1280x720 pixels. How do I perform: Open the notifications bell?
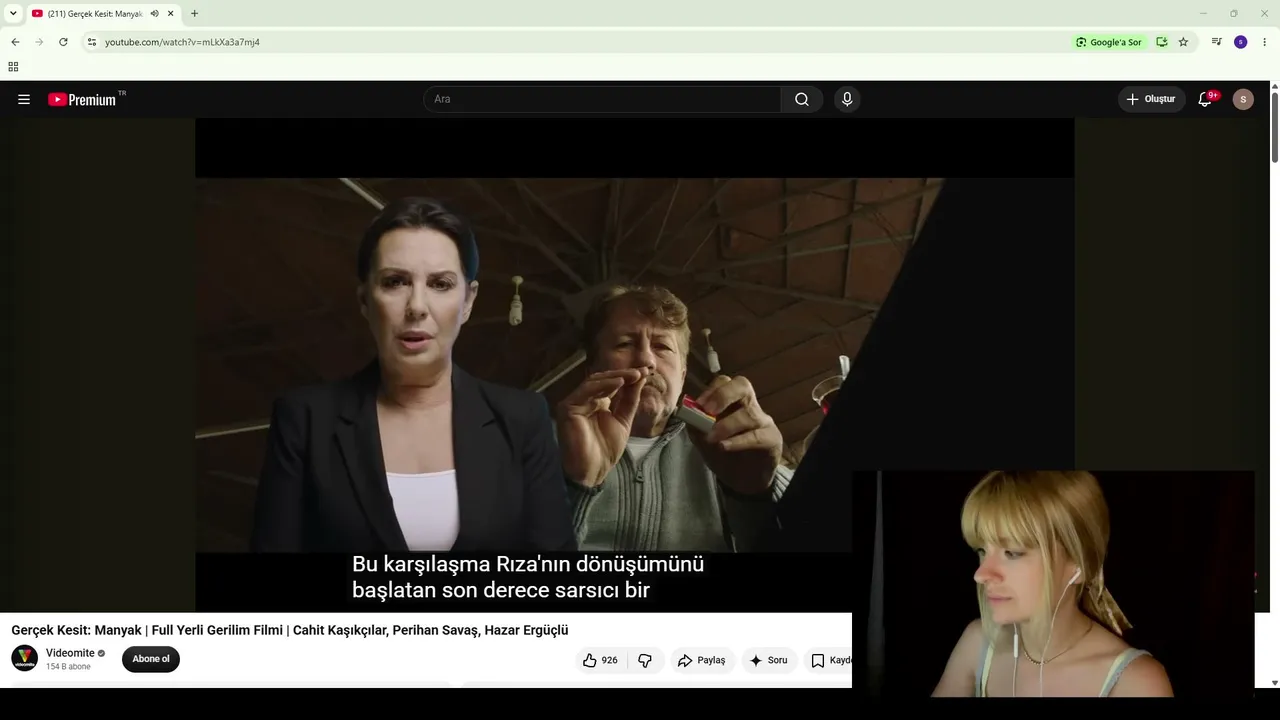click(x=1206, y=99)
